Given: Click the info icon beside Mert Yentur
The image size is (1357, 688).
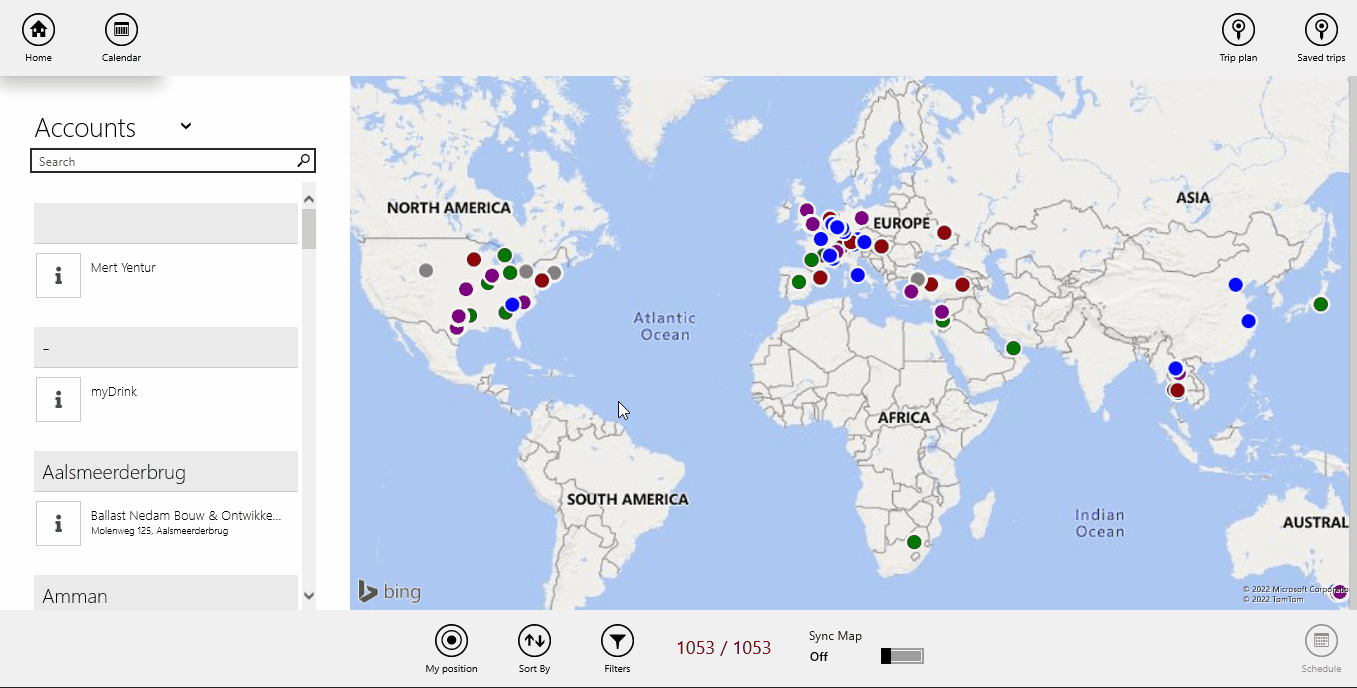Looking at the screenshot, I should tap(59, 275).
